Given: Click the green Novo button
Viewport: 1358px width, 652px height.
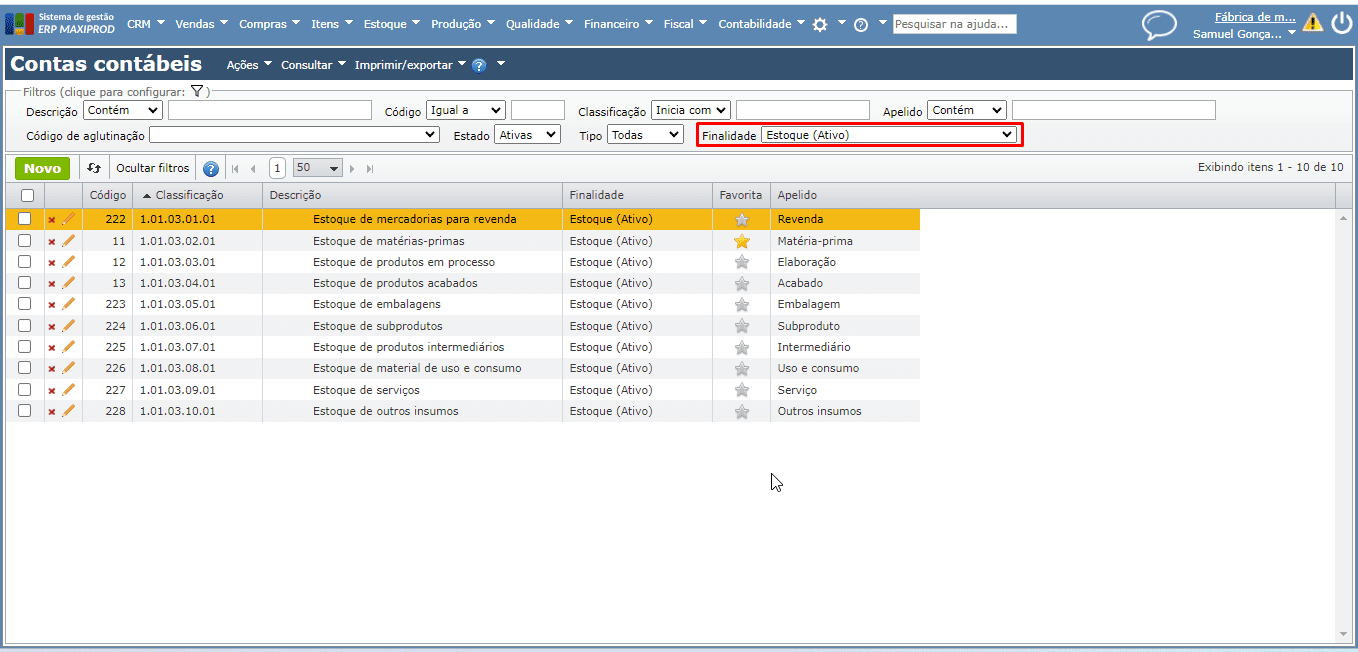Looking at the screenshot, I should pos(42,169).
